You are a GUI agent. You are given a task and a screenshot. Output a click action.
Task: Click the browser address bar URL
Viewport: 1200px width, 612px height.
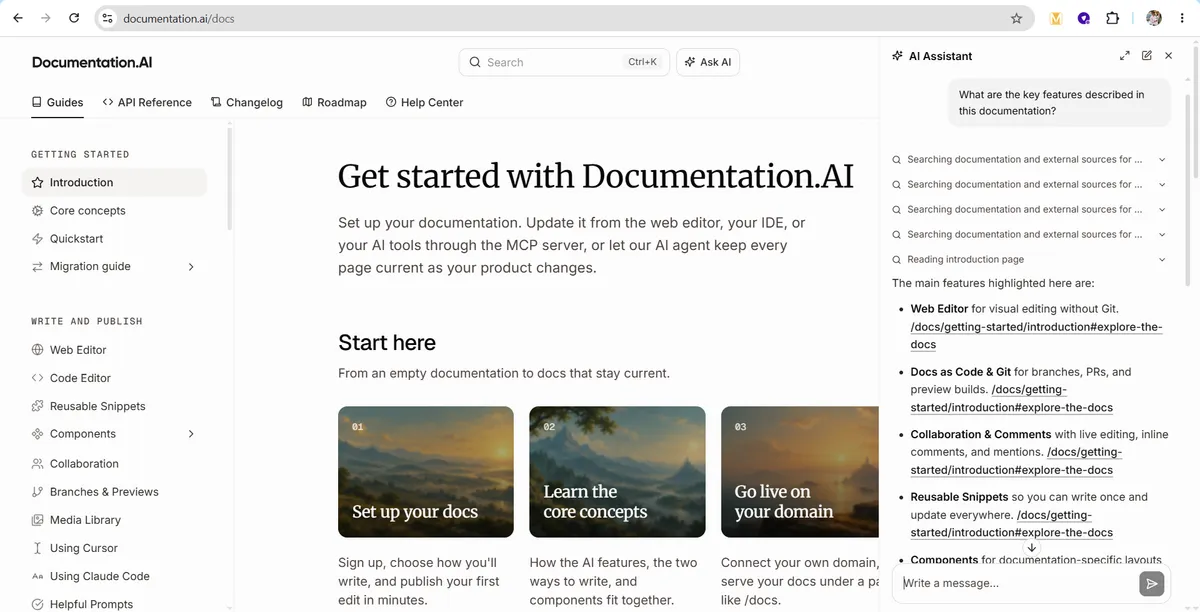click(x=179, y=18)
